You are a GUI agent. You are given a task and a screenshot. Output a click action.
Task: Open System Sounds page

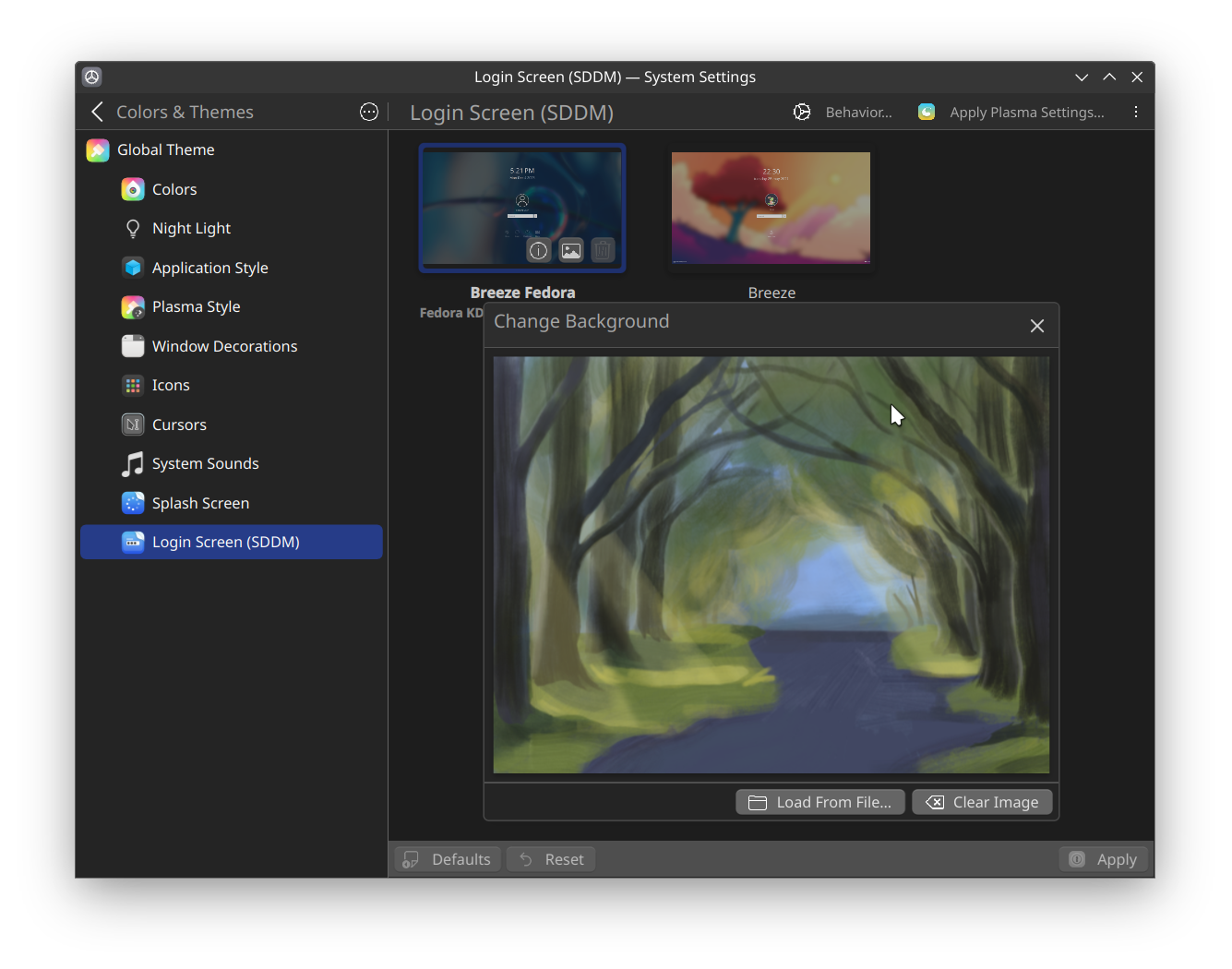[x=205, y=463]
